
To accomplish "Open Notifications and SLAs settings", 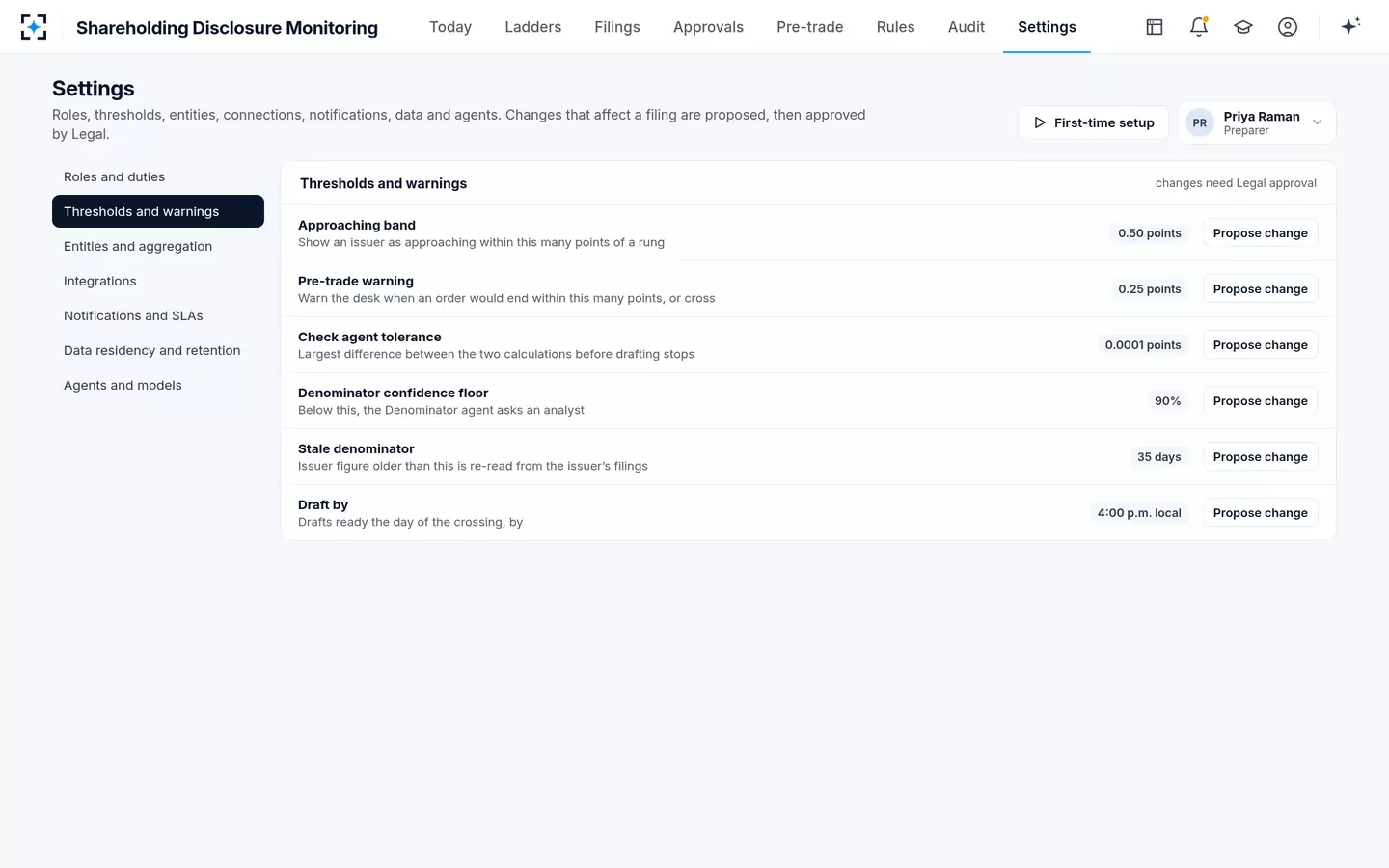I will pyautogui.click(x=158, y=315).
